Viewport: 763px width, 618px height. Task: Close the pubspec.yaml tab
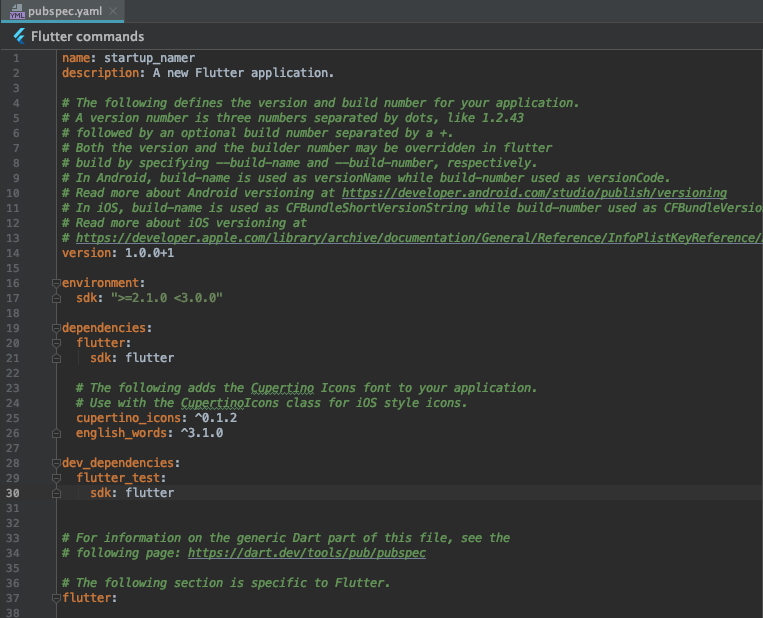point(113,11)
